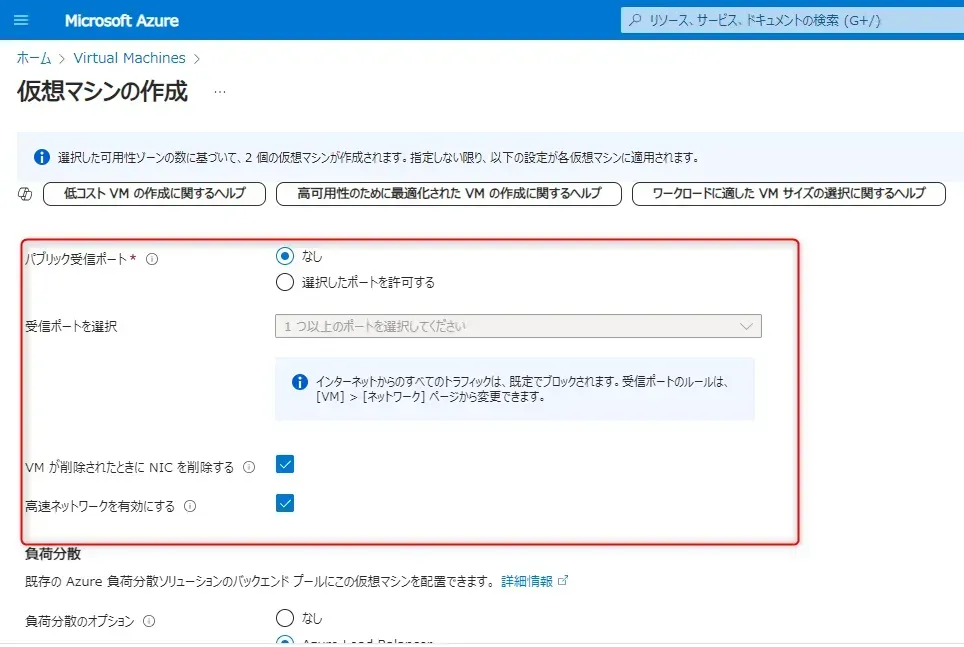Go to ホーム breadcrumb

34,58
